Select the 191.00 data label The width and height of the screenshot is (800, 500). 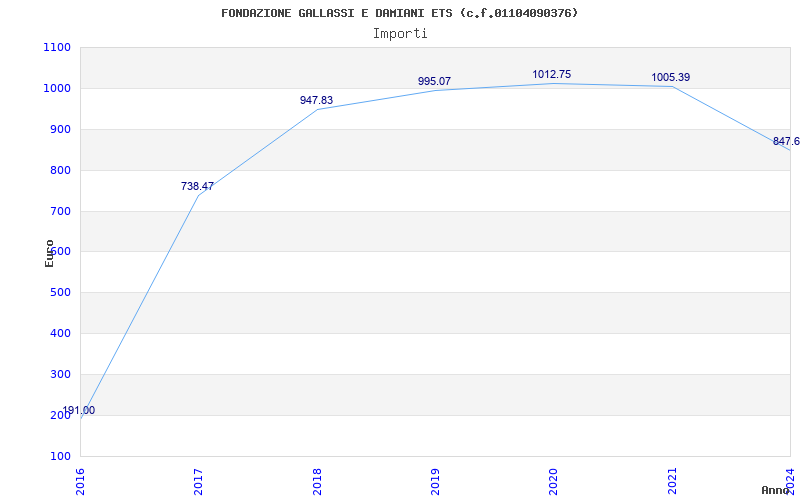79,410
